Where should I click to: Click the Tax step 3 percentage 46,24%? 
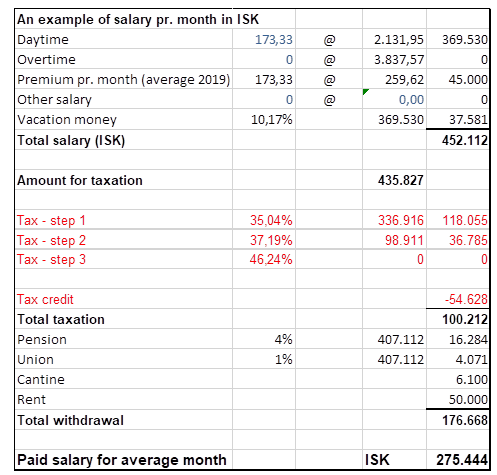tap(264, 259)
